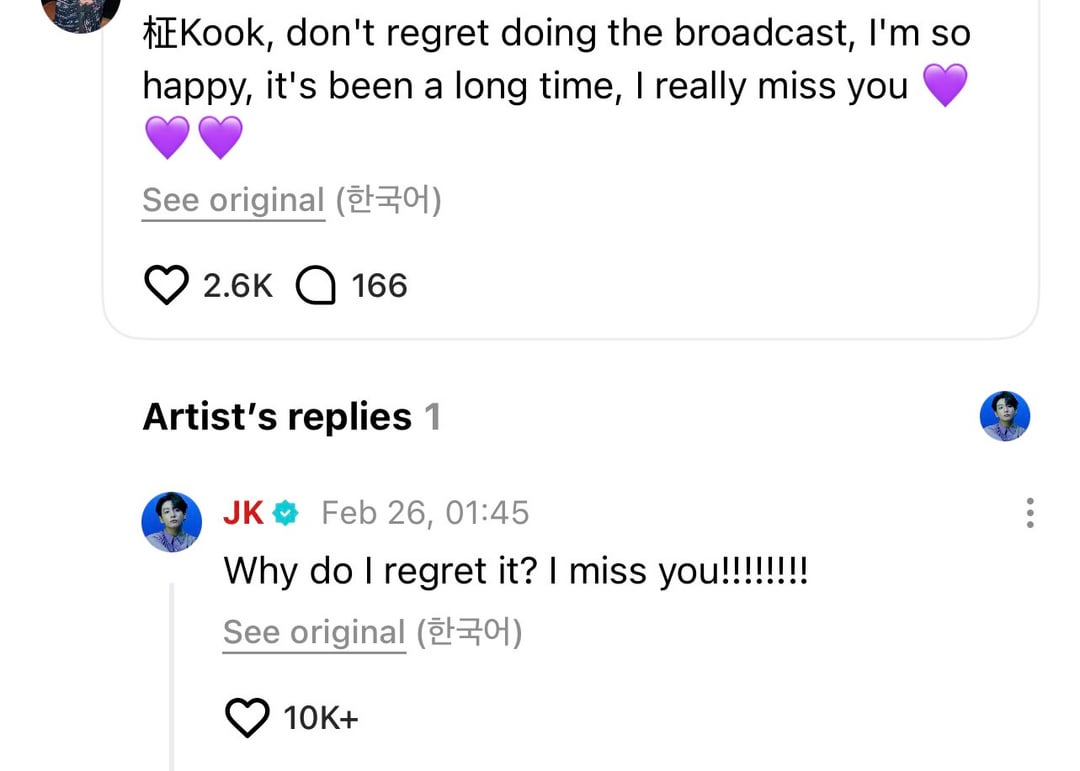This screenshot has width=1080, height=771.
Task: See original Korean text of JK's reply
Action: click(314, 633)
